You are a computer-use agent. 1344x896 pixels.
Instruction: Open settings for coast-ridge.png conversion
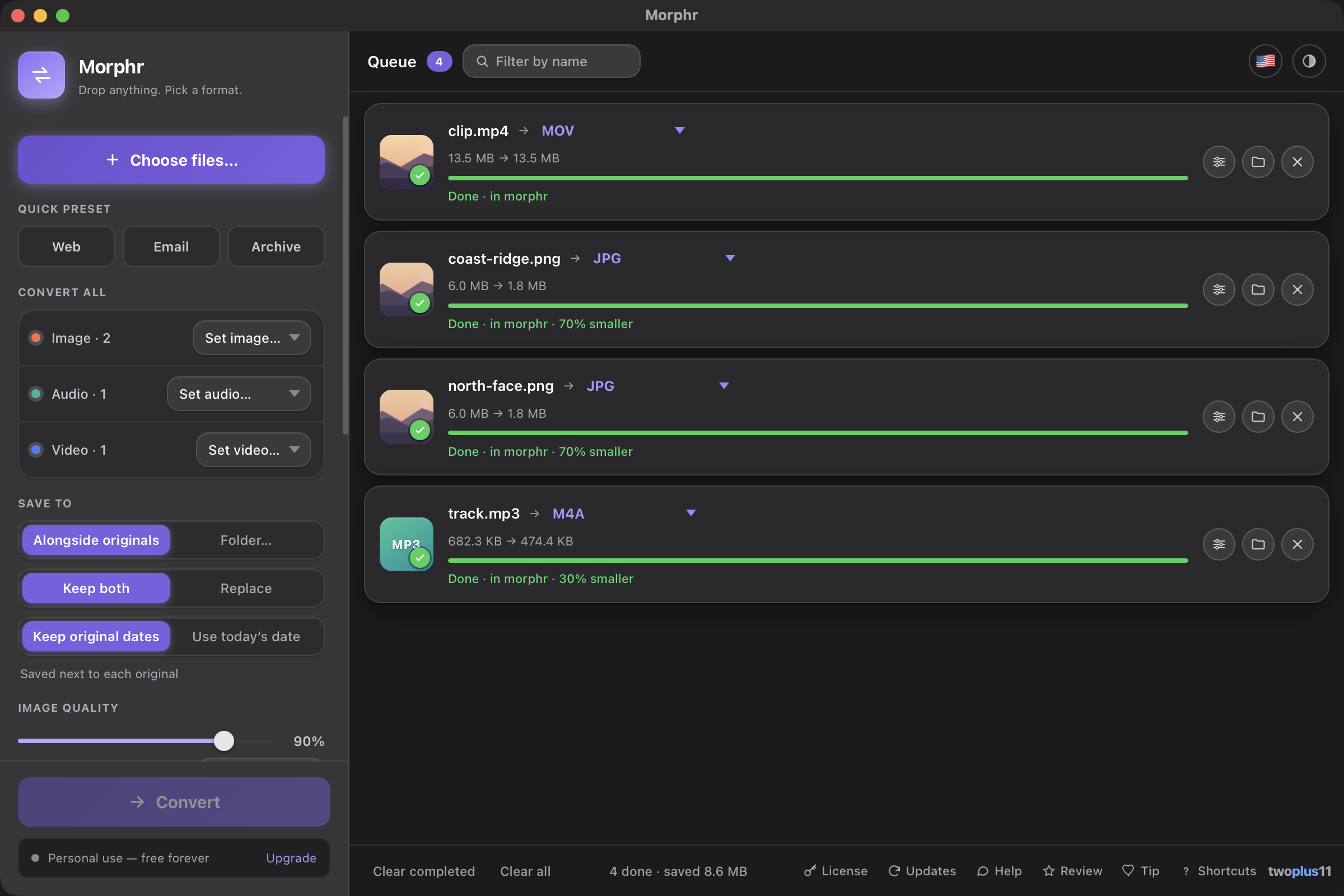pos(1219,289)
